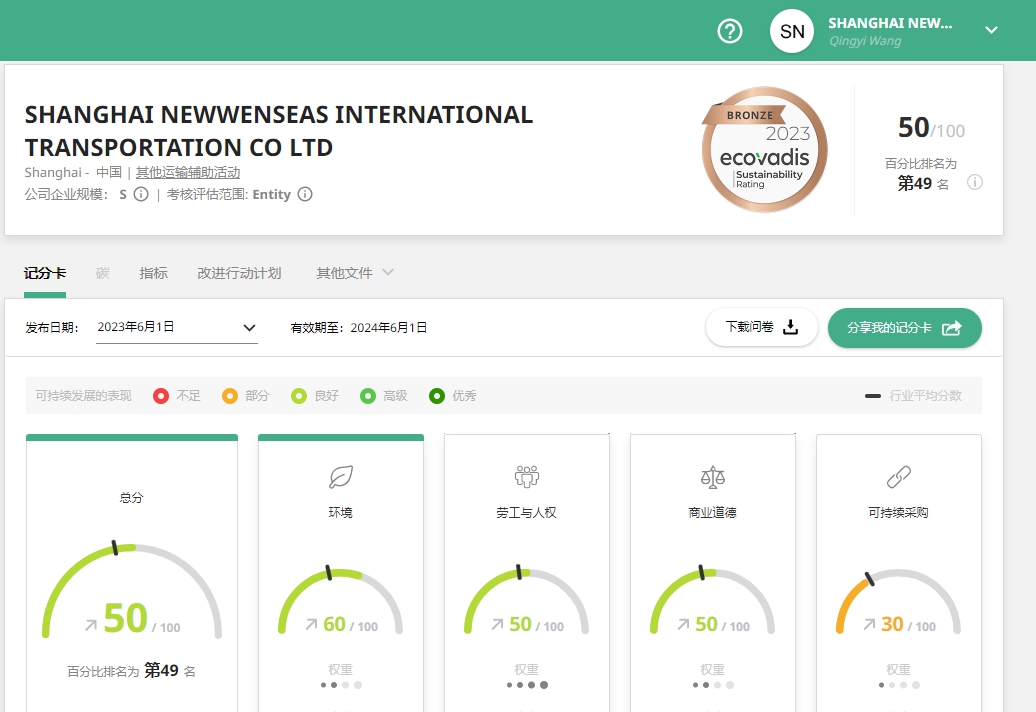Expand the account dropdown chevron

click(991, 30)
